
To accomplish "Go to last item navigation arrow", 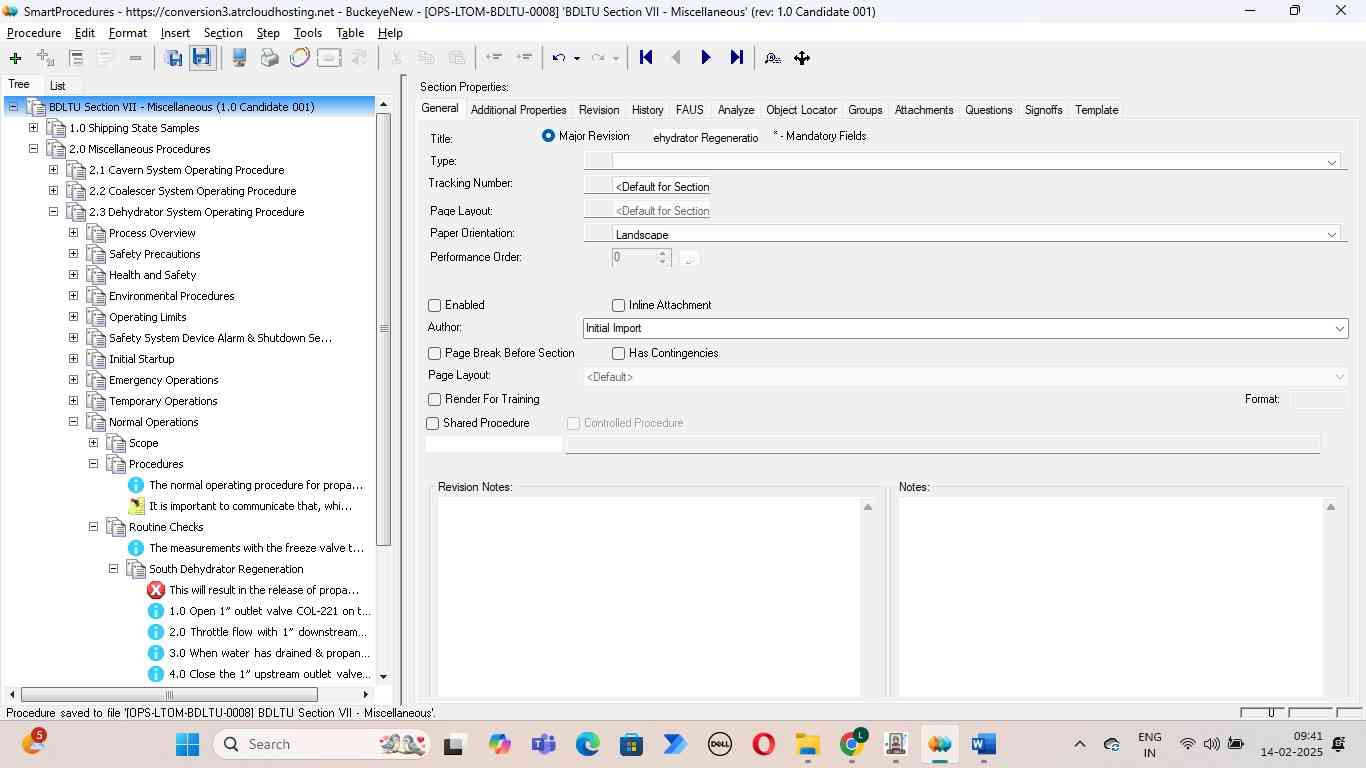I will 737,58.
